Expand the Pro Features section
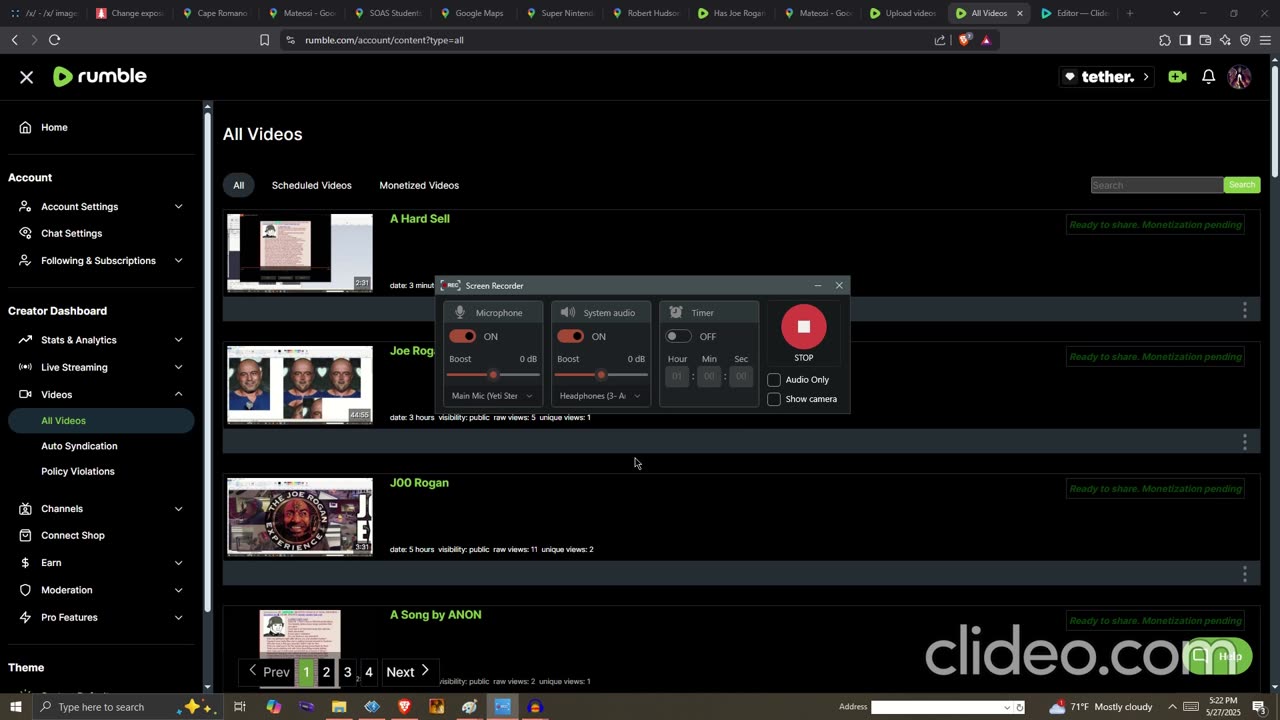Viewport: 1280px width, 720px height. pyautogui.click(x=100, y=617)
